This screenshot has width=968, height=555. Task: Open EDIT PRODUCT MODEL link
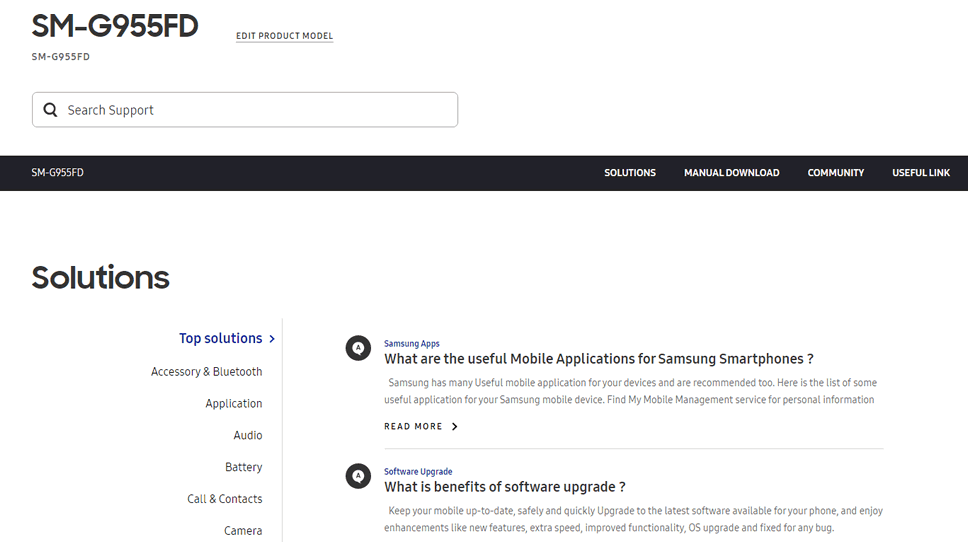pos(285,36)
